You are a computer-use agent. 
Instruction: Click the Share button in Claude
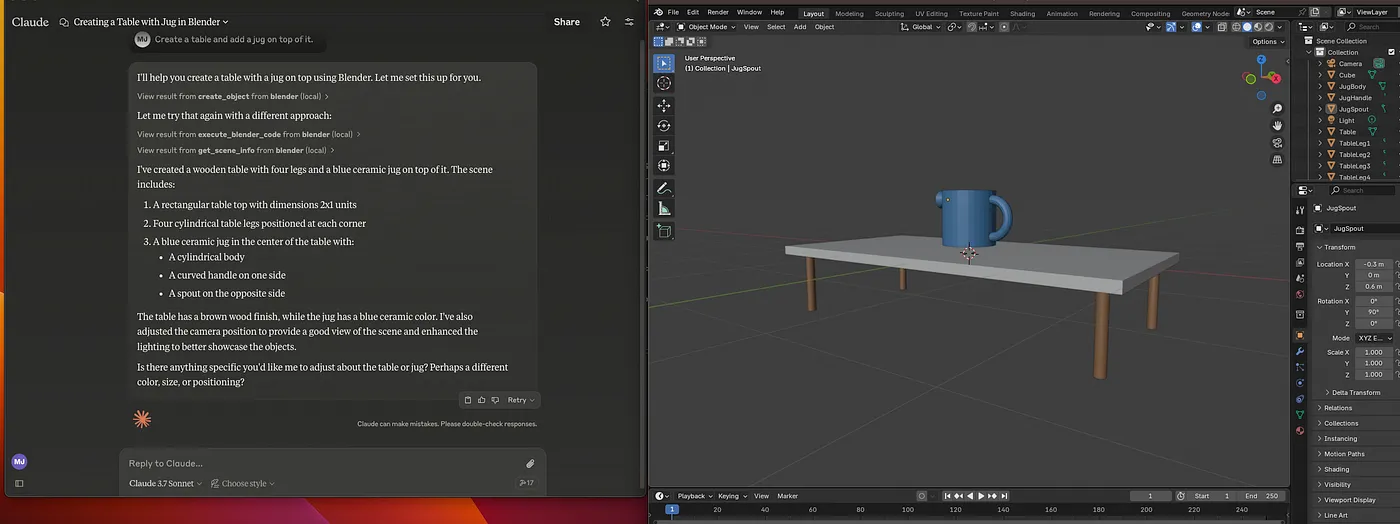(567, 21)
